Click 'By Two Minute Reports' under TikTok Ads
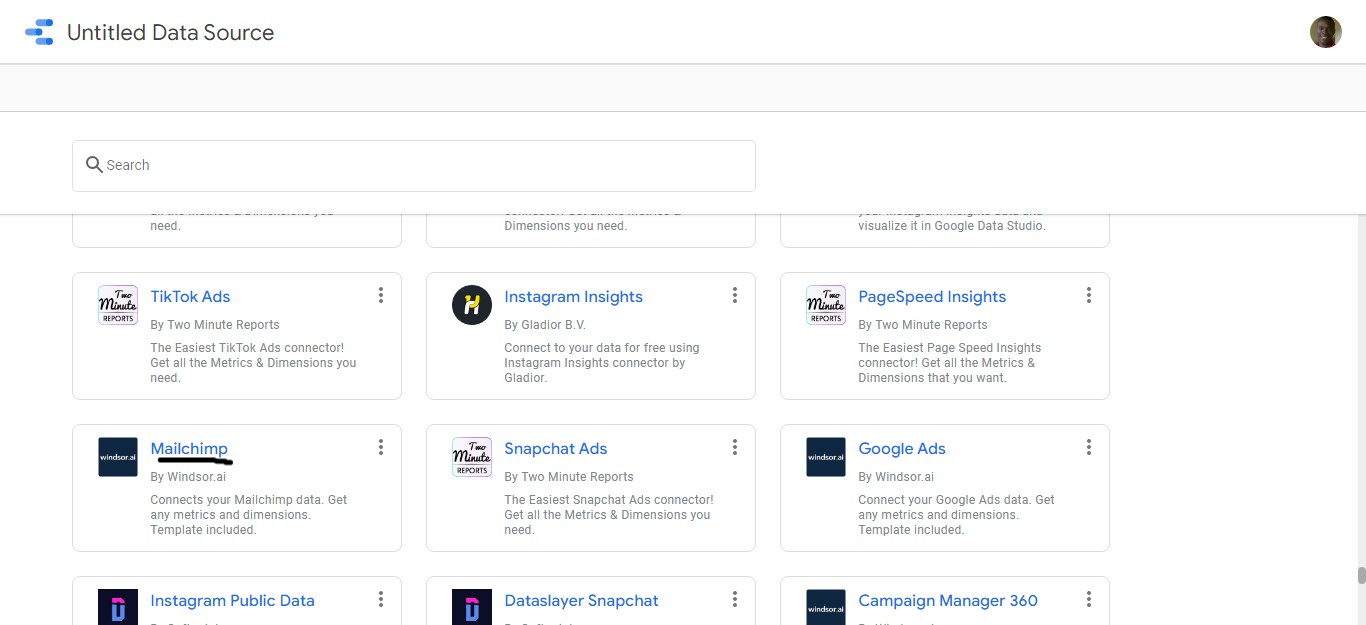The height and width of the screenshot is (625, 1366). click(215, 325)
